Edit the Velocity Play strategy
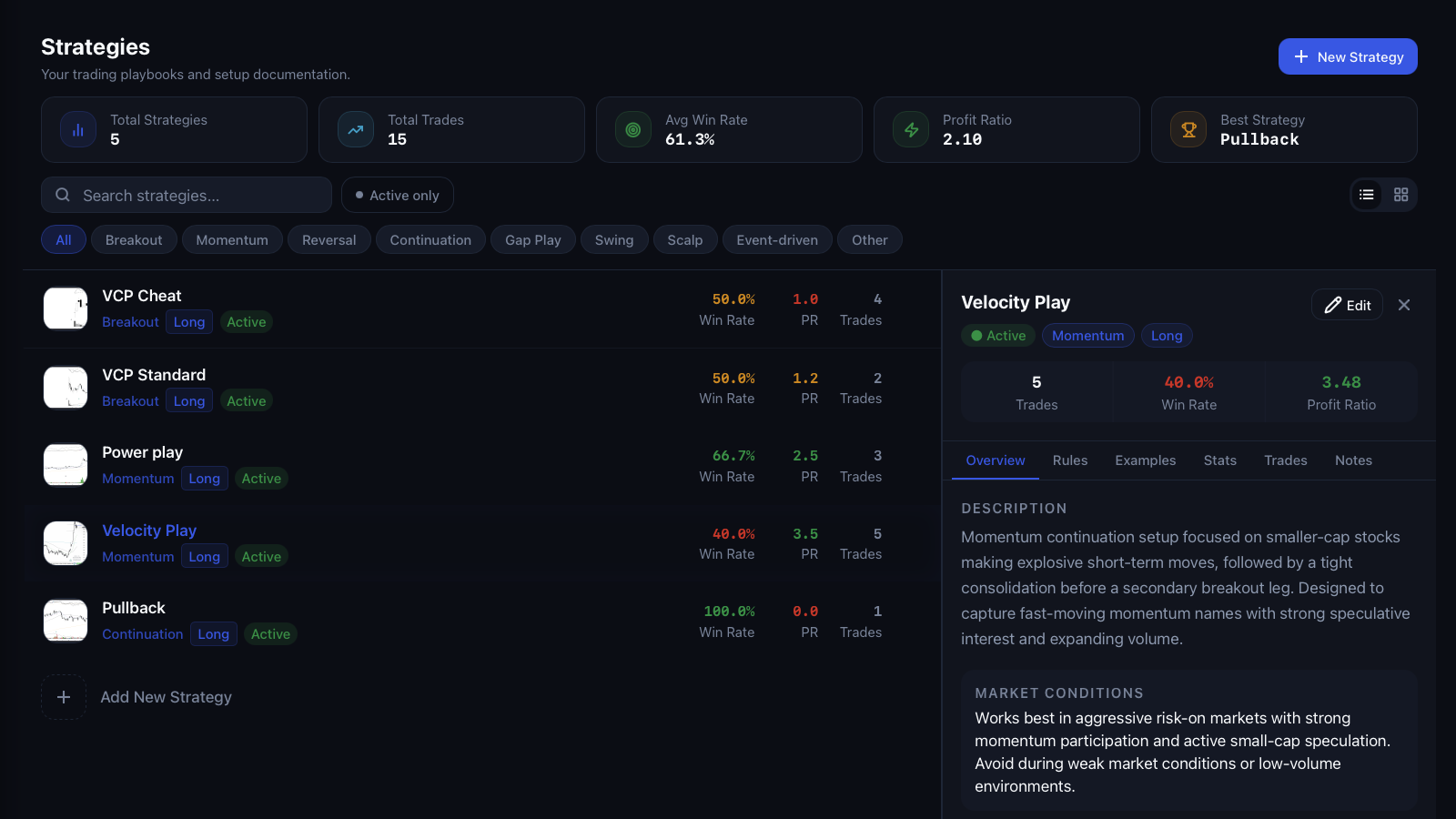 point(1347,305)
